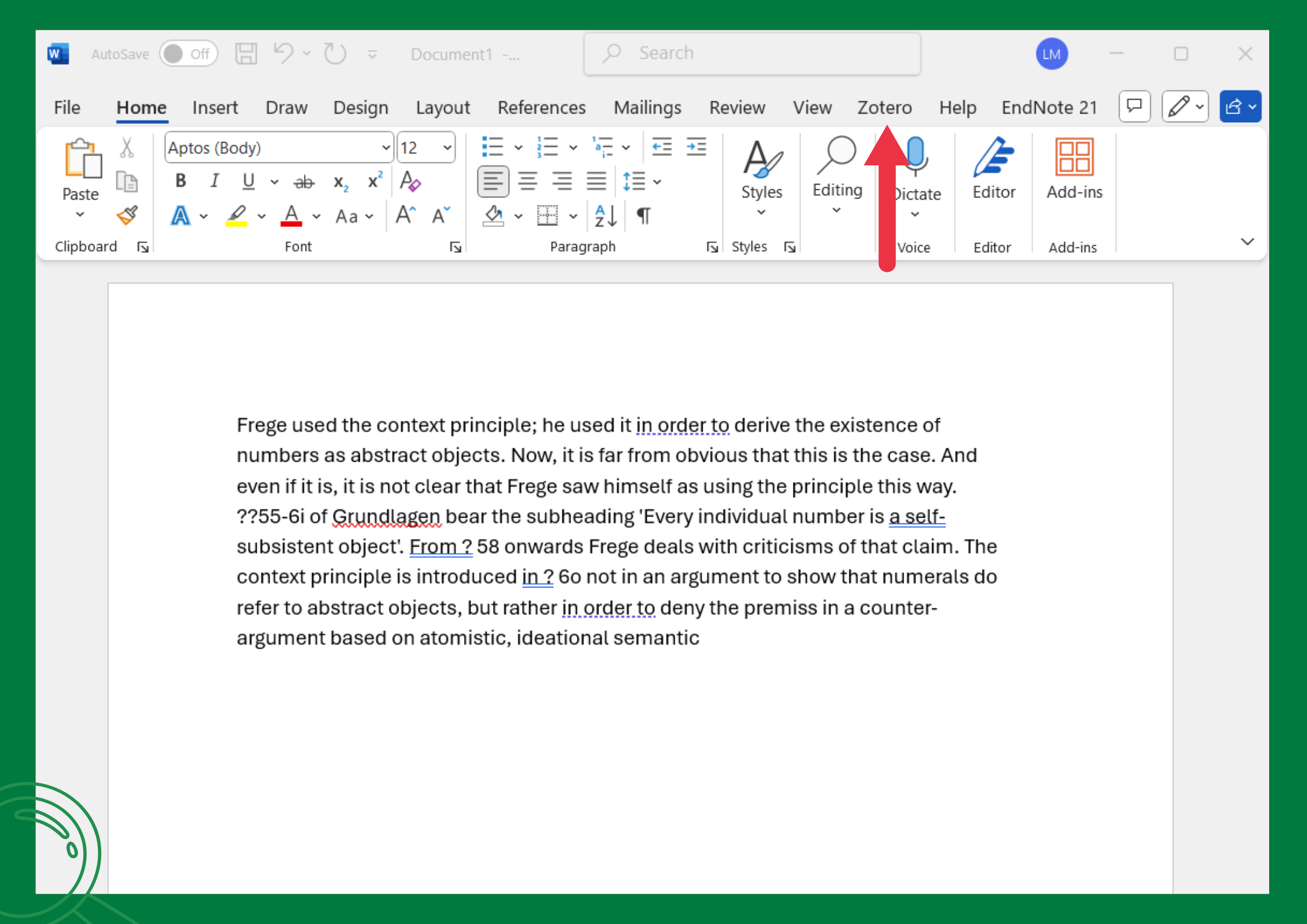Insert bulleted list icon
Image resolution: width=1307 pixels, height=924 pixels.
click(x=493, y=147)
